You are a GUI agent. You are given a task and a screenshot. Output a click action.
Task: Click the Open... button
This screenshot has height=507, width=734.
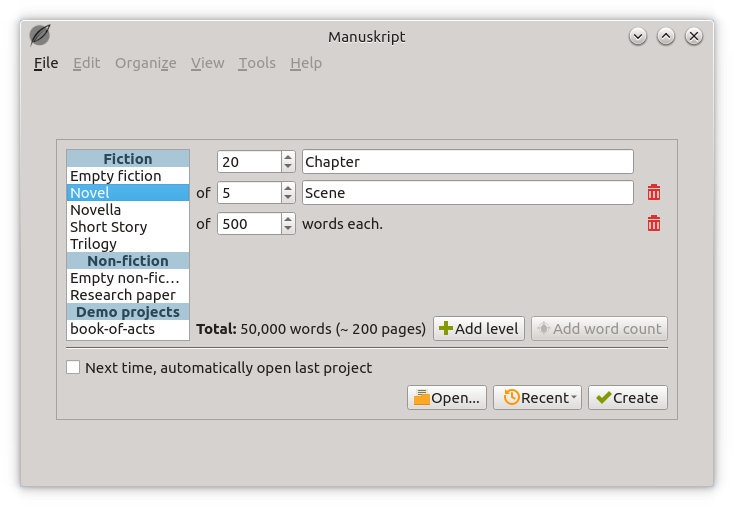click(447, 397)
